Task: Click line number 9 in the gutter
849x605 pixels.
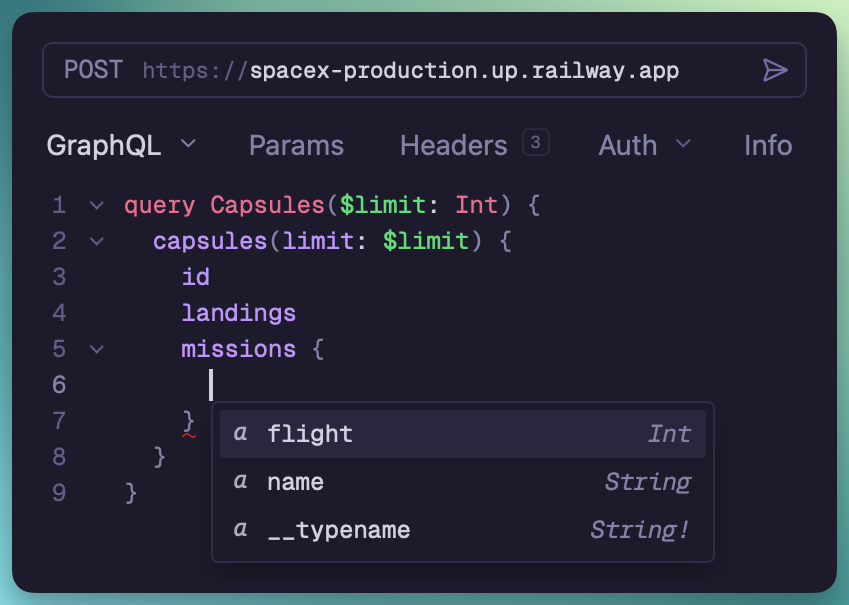Action: pos(58,492)
